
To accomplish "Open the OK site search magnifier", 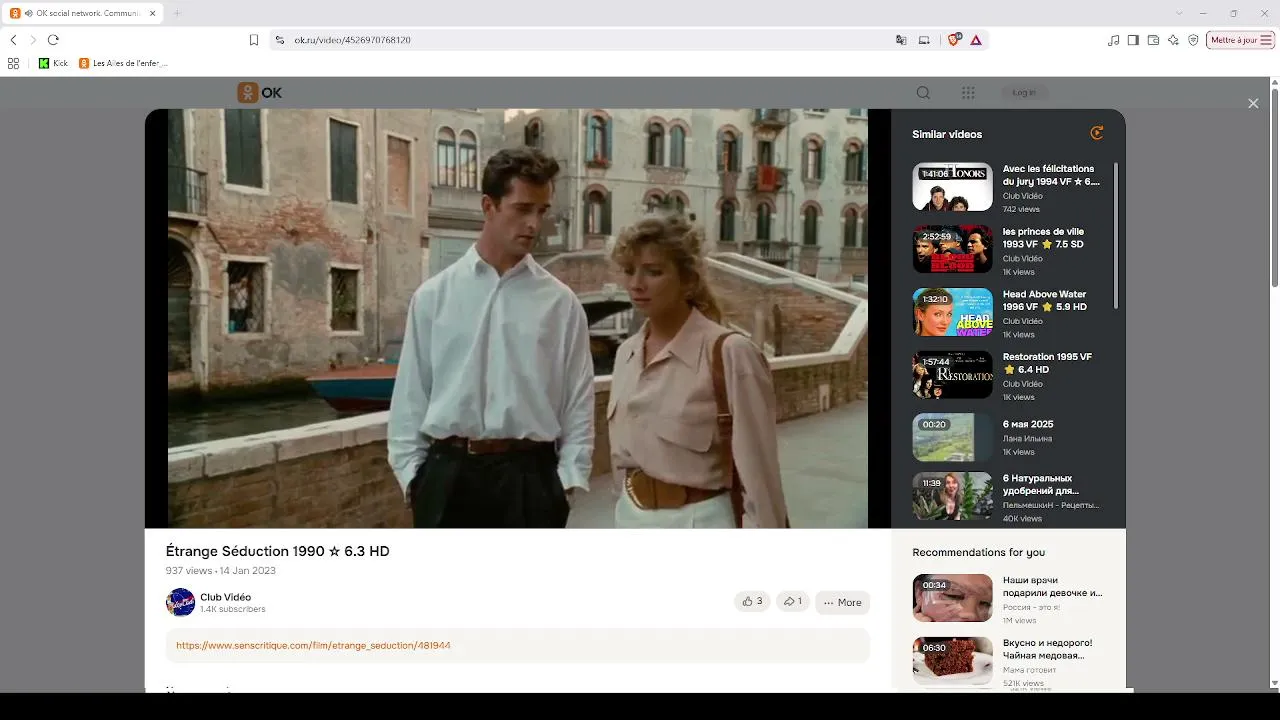I will pos(923,92).
